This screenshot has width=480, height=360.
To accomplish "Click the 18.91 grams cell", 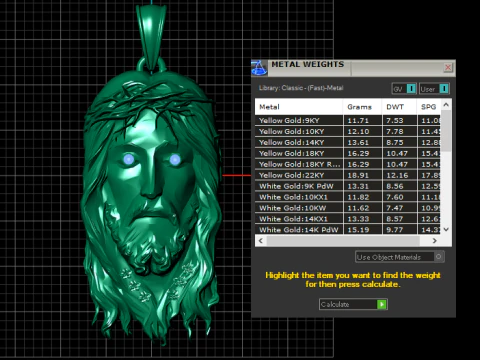I will (363, 175).
